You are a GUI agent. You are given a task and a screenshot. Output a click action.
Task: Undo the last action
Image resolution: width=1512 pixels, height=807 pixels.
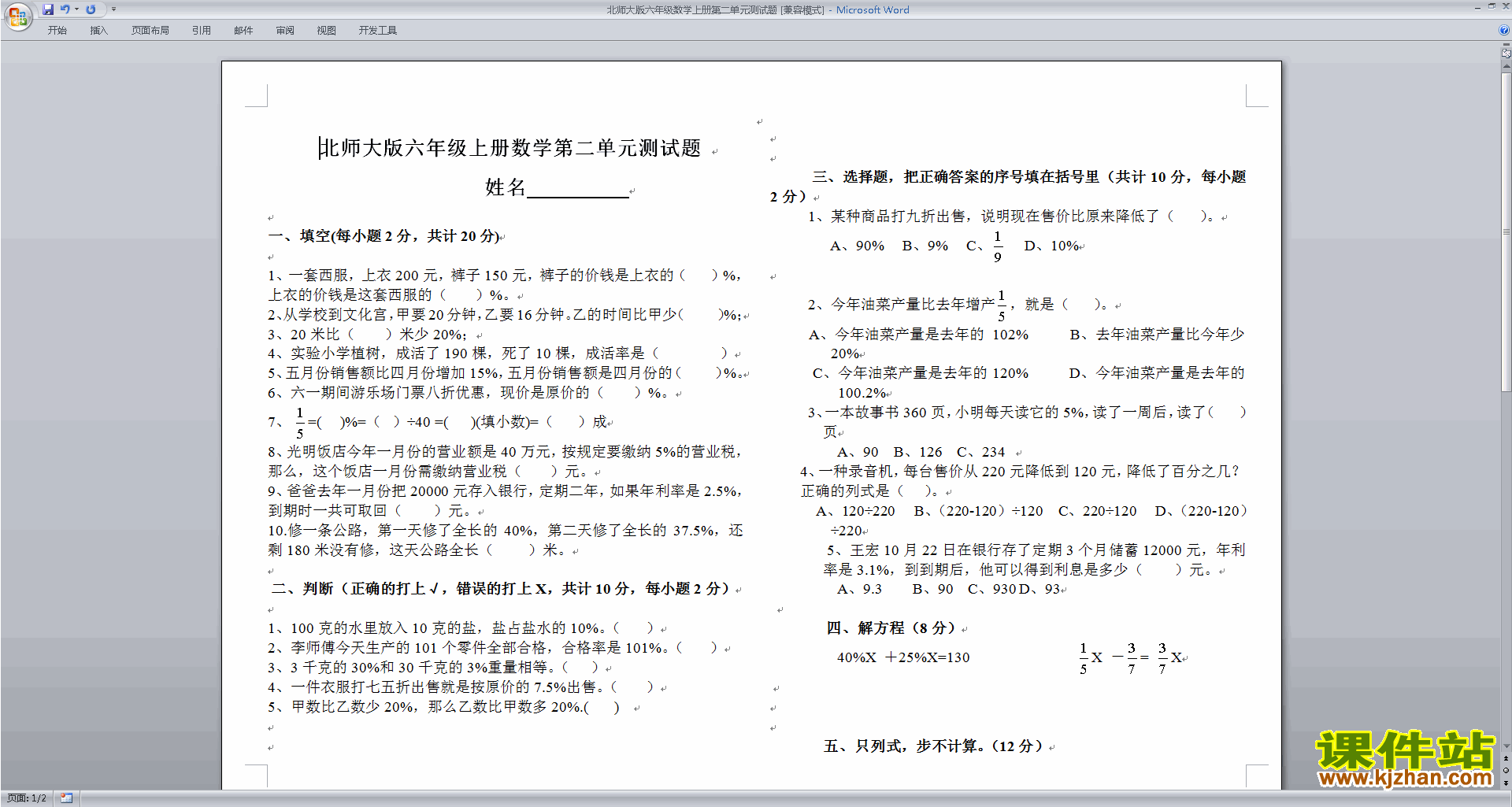click(x=65, y=9)
